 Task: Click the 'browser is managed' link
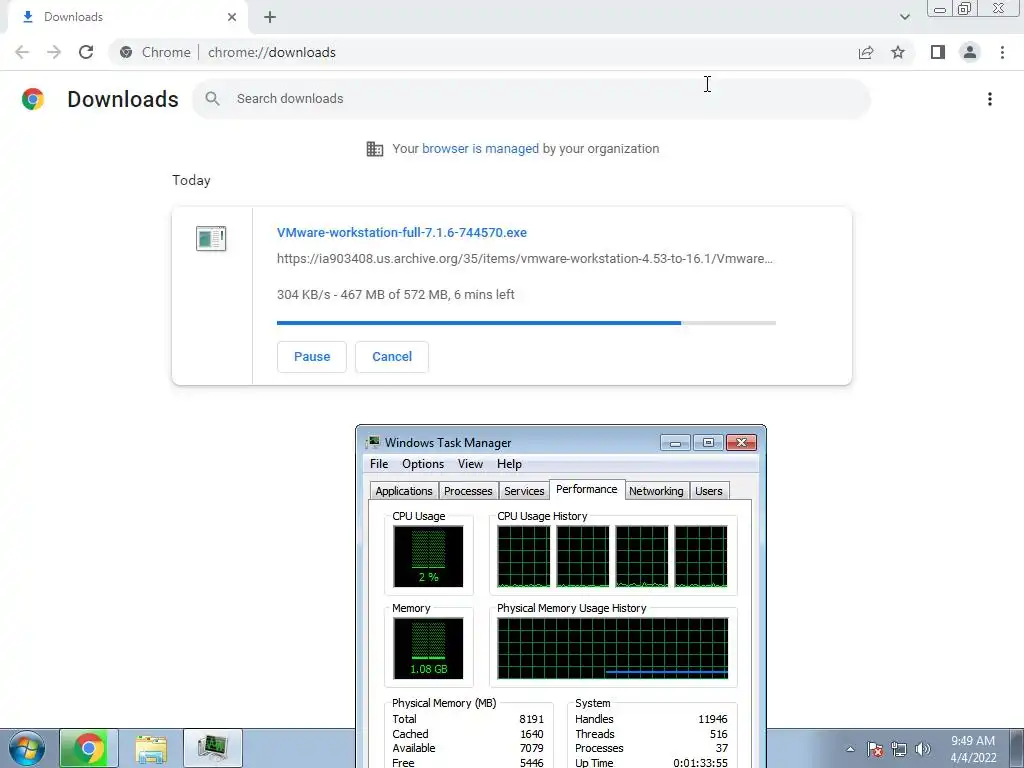pyautogui.click(x=480, y=149)
